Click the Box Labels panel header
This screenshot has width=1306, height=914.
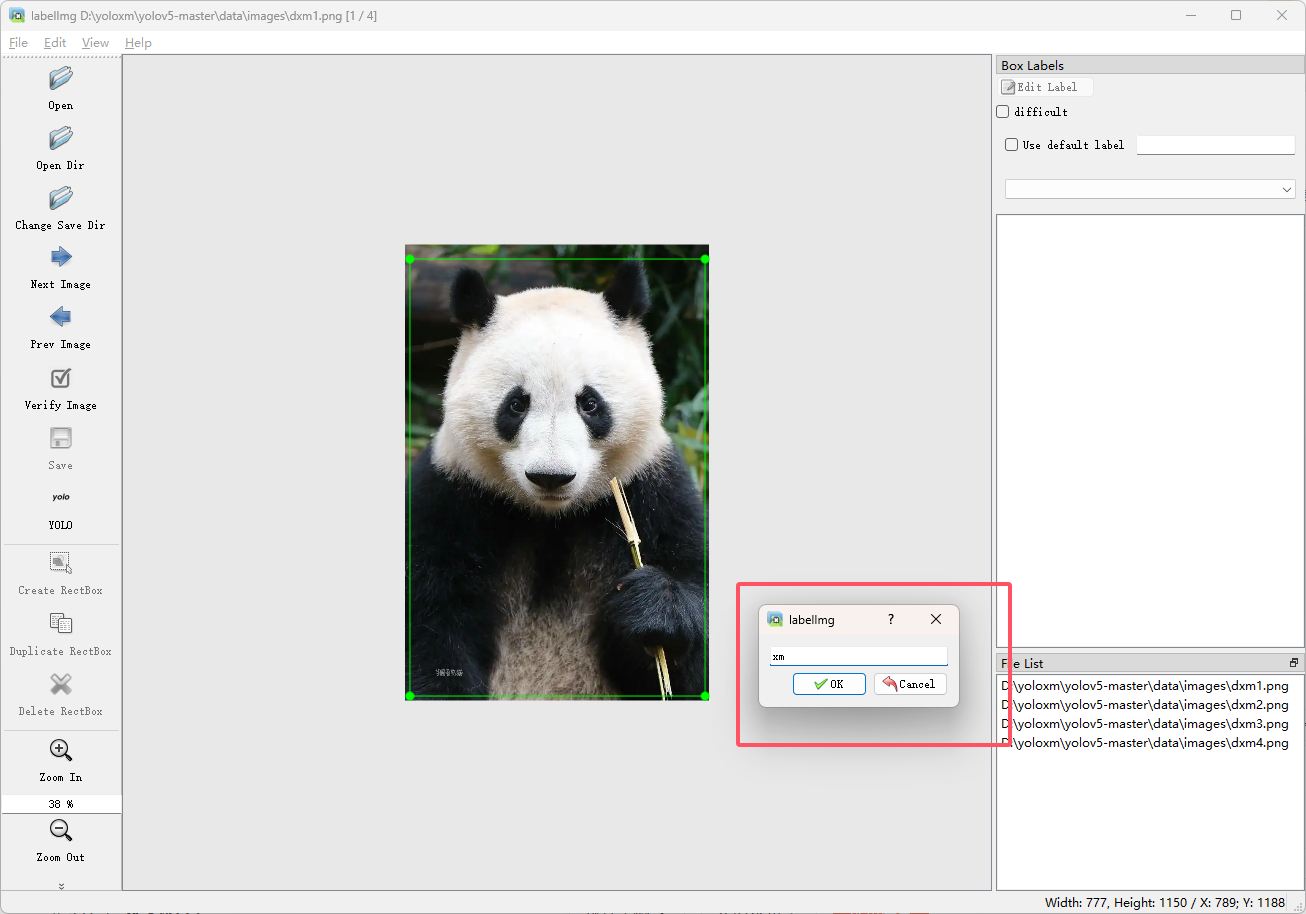pos(1150,65)
